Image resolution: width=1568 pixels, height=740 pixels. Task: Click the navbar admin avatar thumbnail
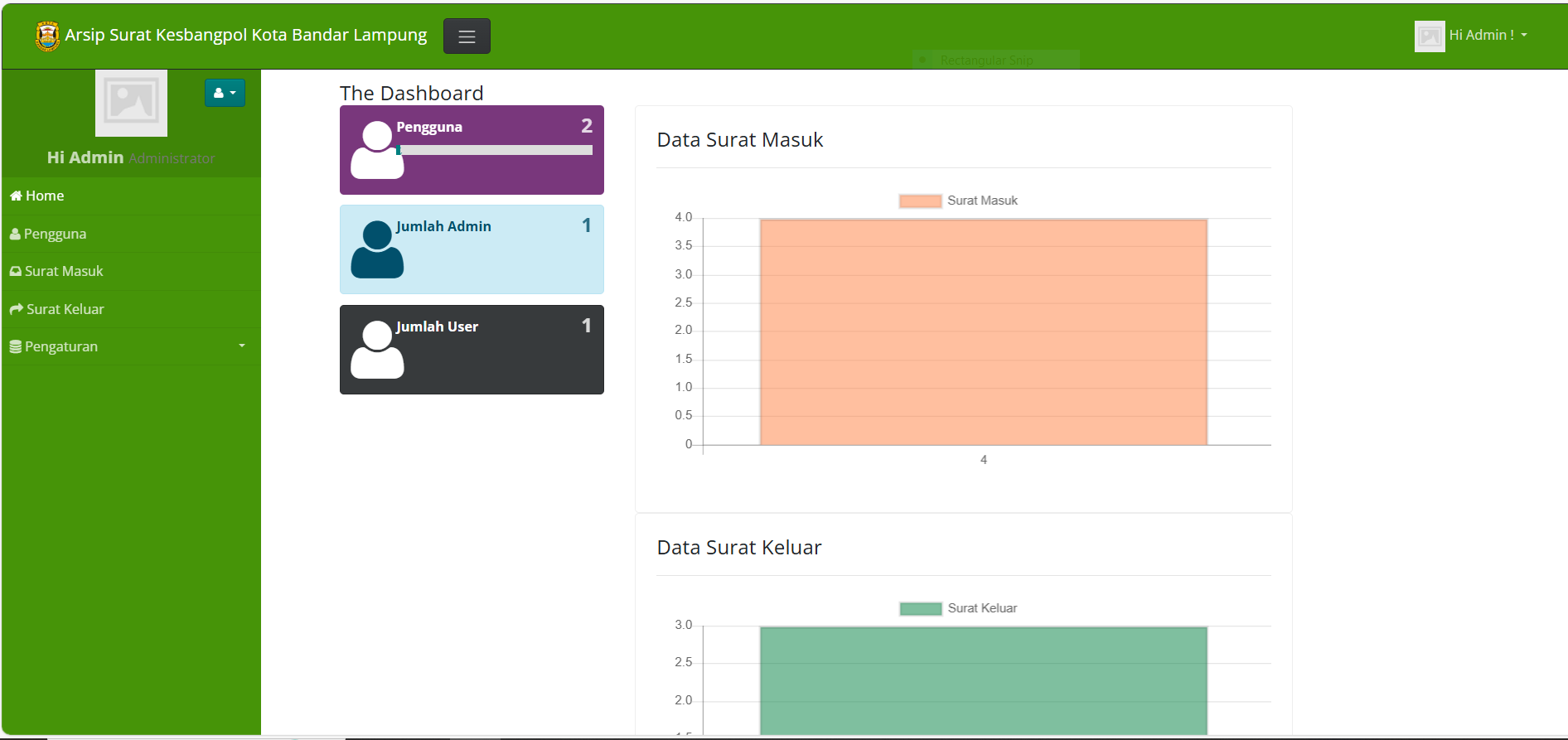tap(1430, 36)
